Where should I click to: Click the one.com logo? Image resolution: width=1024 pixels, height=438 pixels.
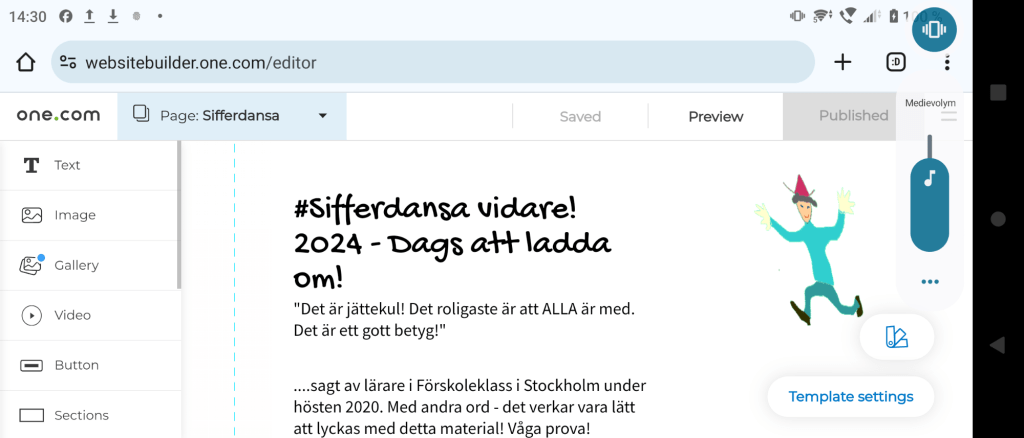click(x=58, y=116)
